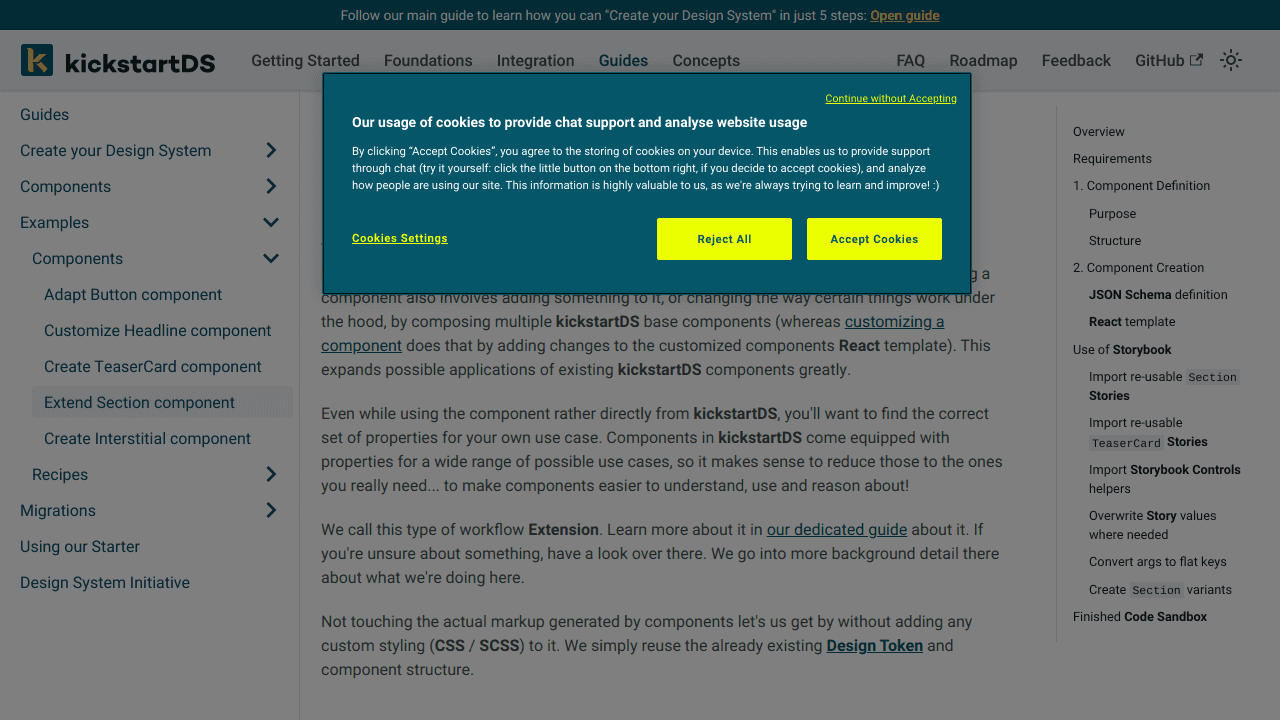
Task: Jump to Finished Code Sandbox section
Action: click(1140, 616)
